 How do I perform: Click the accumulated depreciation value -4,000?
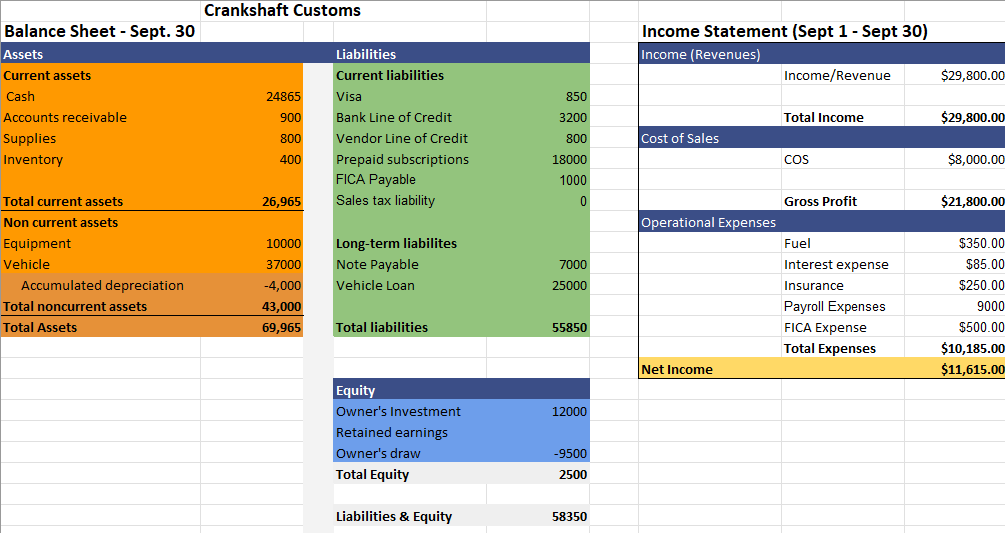(283, 286)
